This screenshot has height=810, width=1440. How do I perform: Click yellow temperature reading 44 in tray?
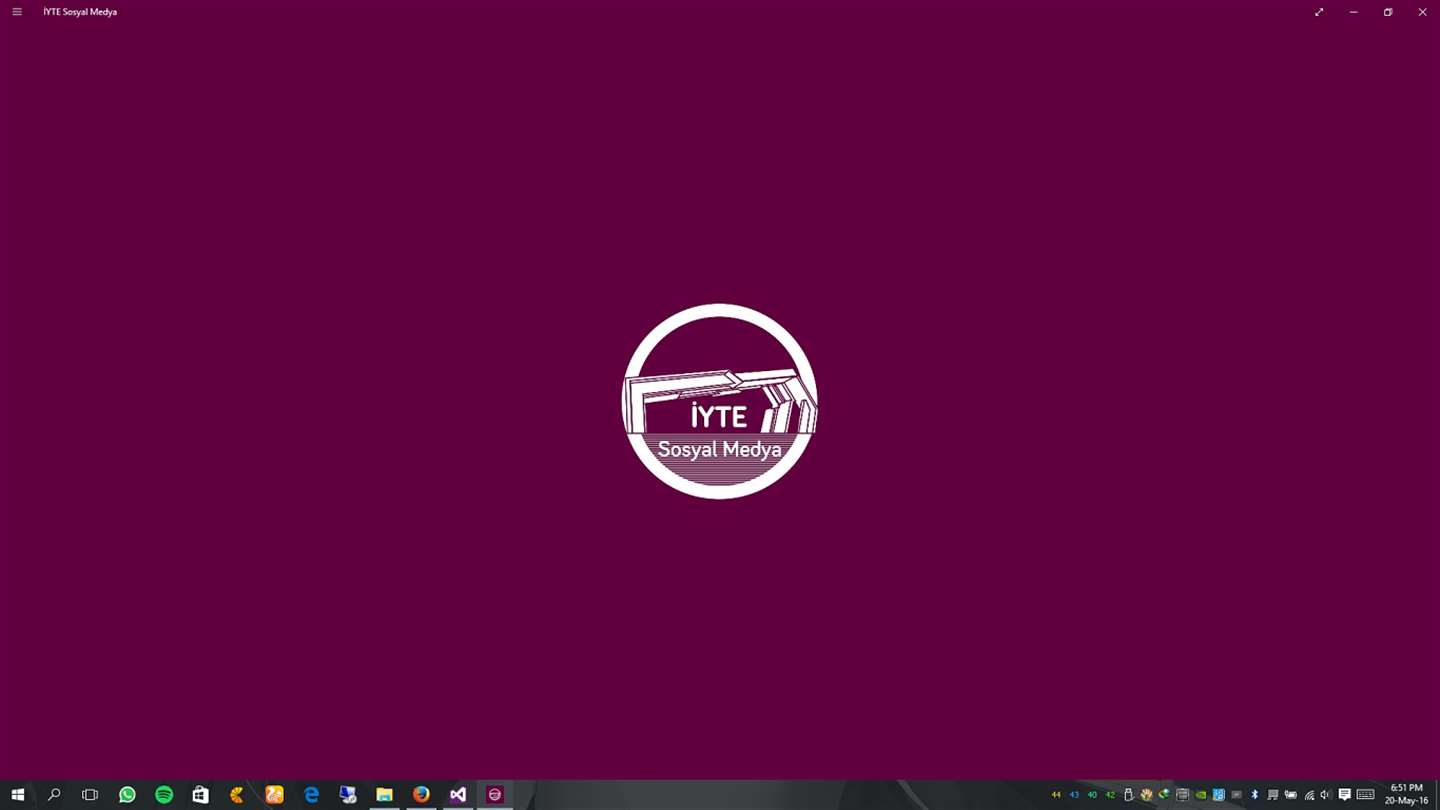pos(1056,795)
